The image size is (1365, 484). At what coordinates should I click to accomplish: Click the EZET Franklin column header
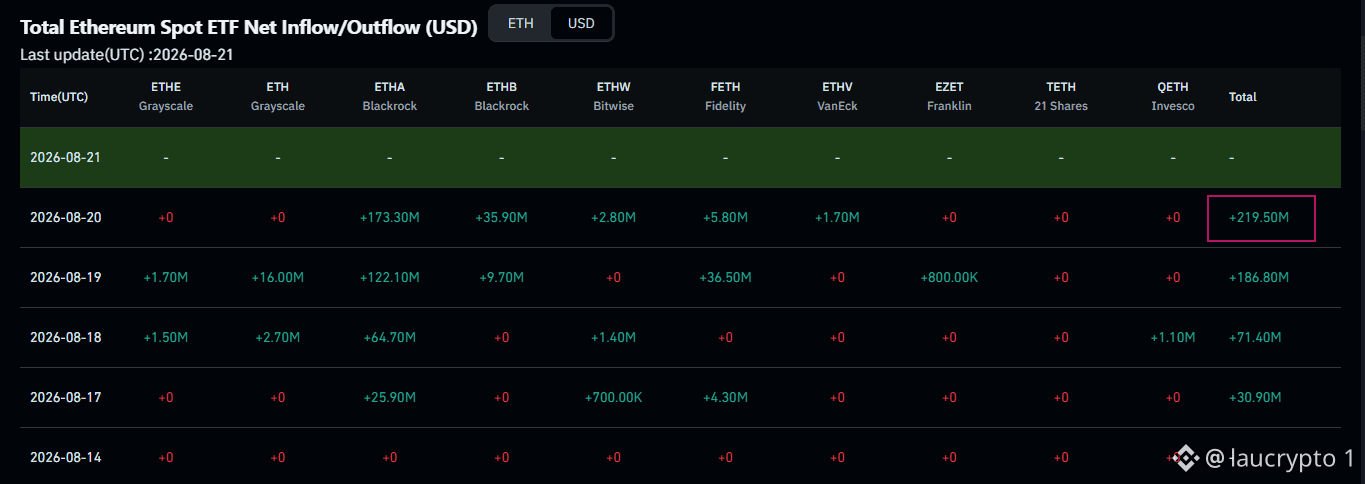pyautogui.click(x=949, y=97)
